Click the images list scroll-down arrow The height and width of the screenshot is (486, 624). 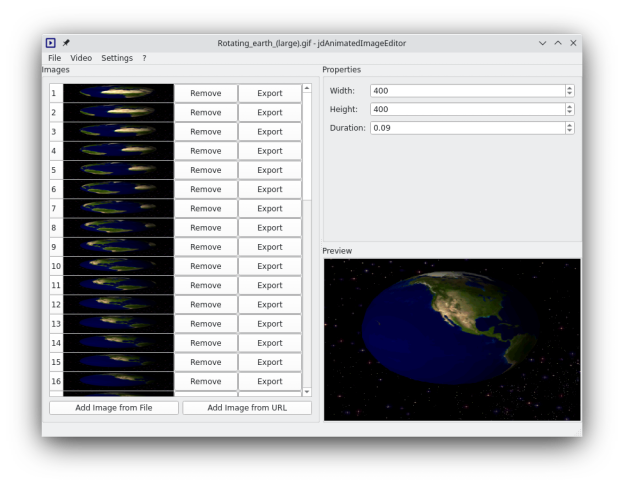point(307,392)
